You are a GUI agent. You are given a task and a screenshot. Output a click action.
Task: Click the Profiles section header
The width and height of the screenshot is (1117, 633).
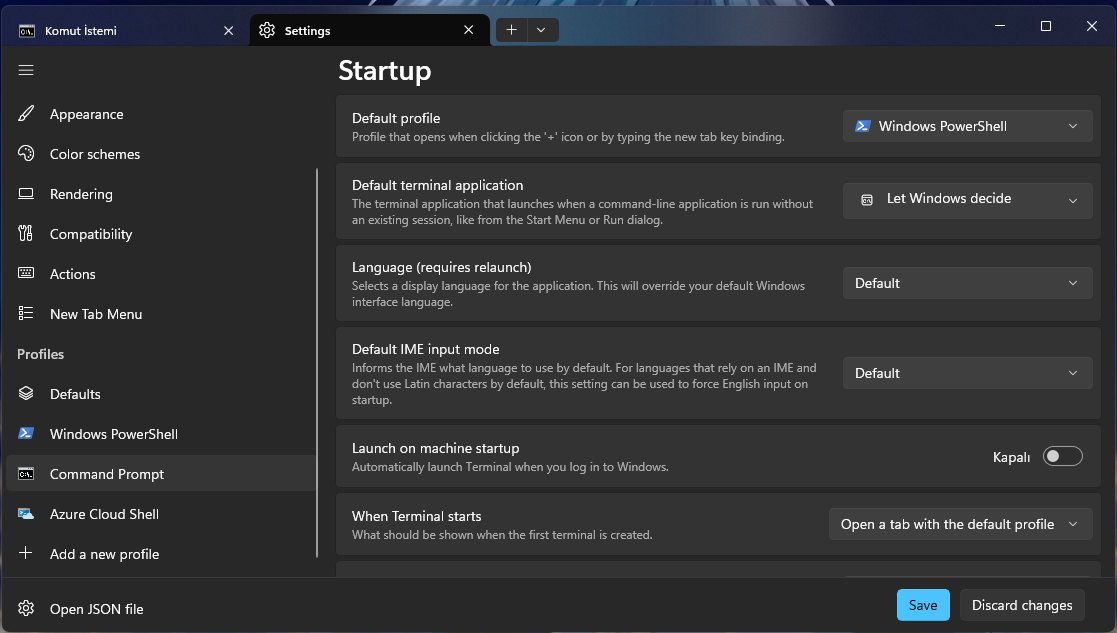click(x=41, y=354)
